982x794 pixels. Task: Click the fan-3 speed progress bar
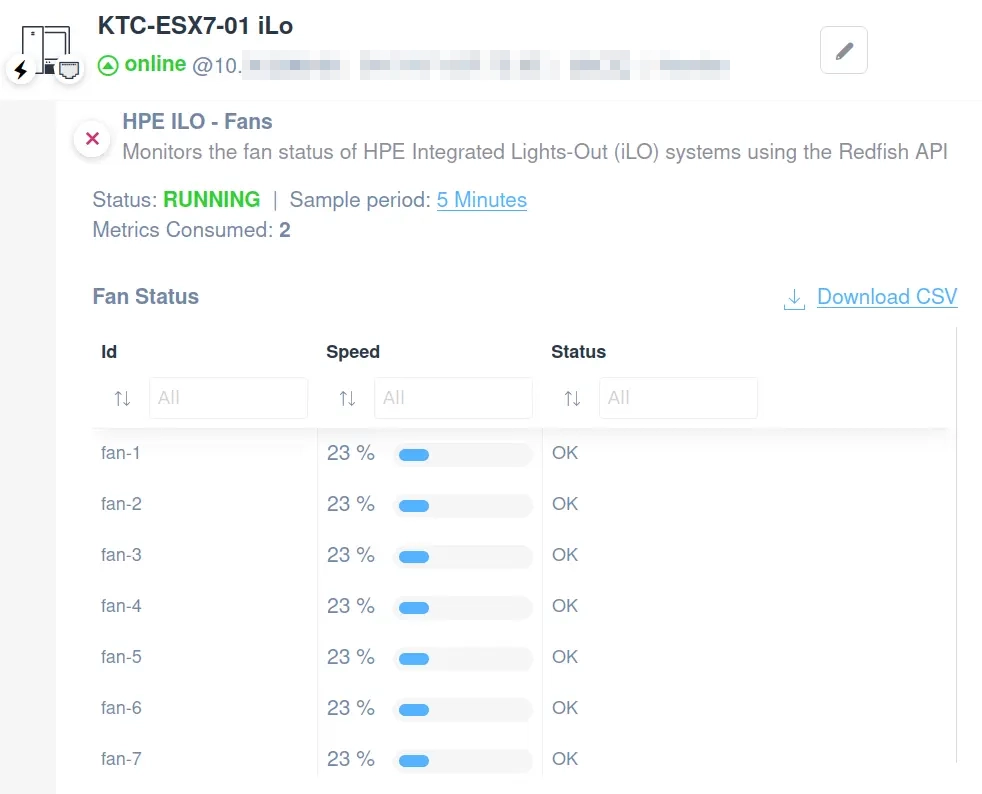(x=462, y=556)
